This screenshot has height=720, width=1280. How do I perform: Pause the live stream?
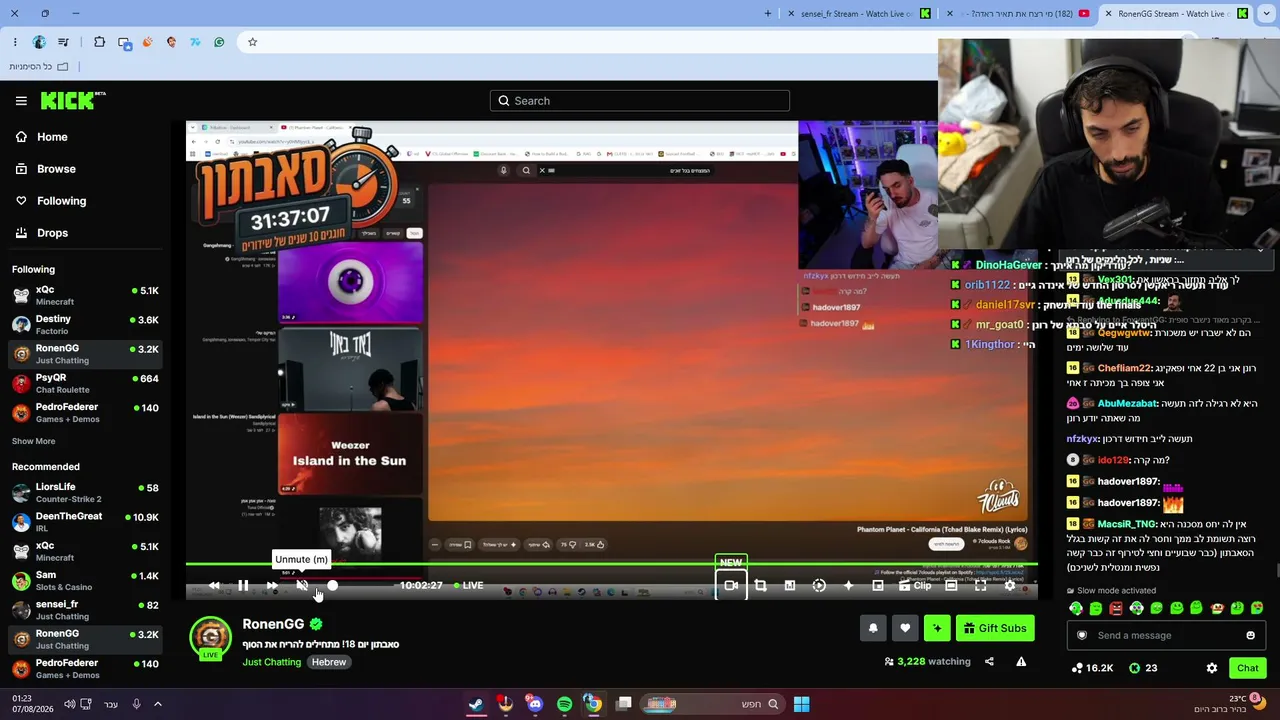[x=243, y=586]
